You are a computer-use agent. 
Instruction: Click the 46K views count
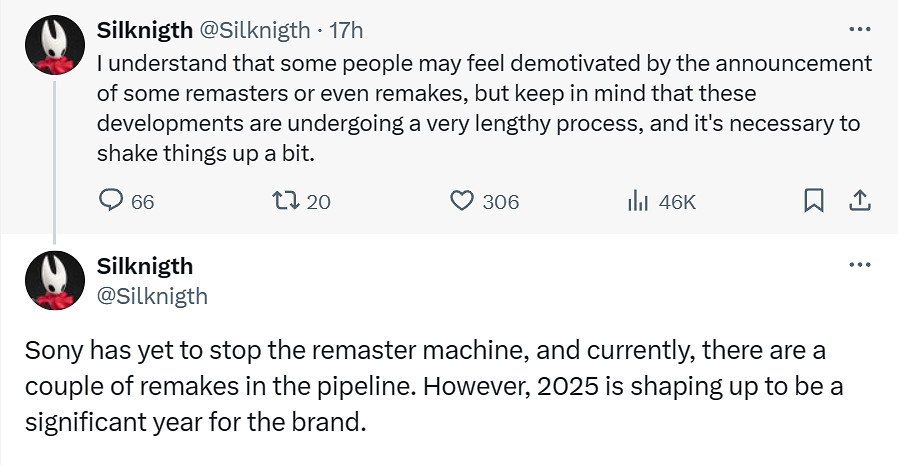677,201
